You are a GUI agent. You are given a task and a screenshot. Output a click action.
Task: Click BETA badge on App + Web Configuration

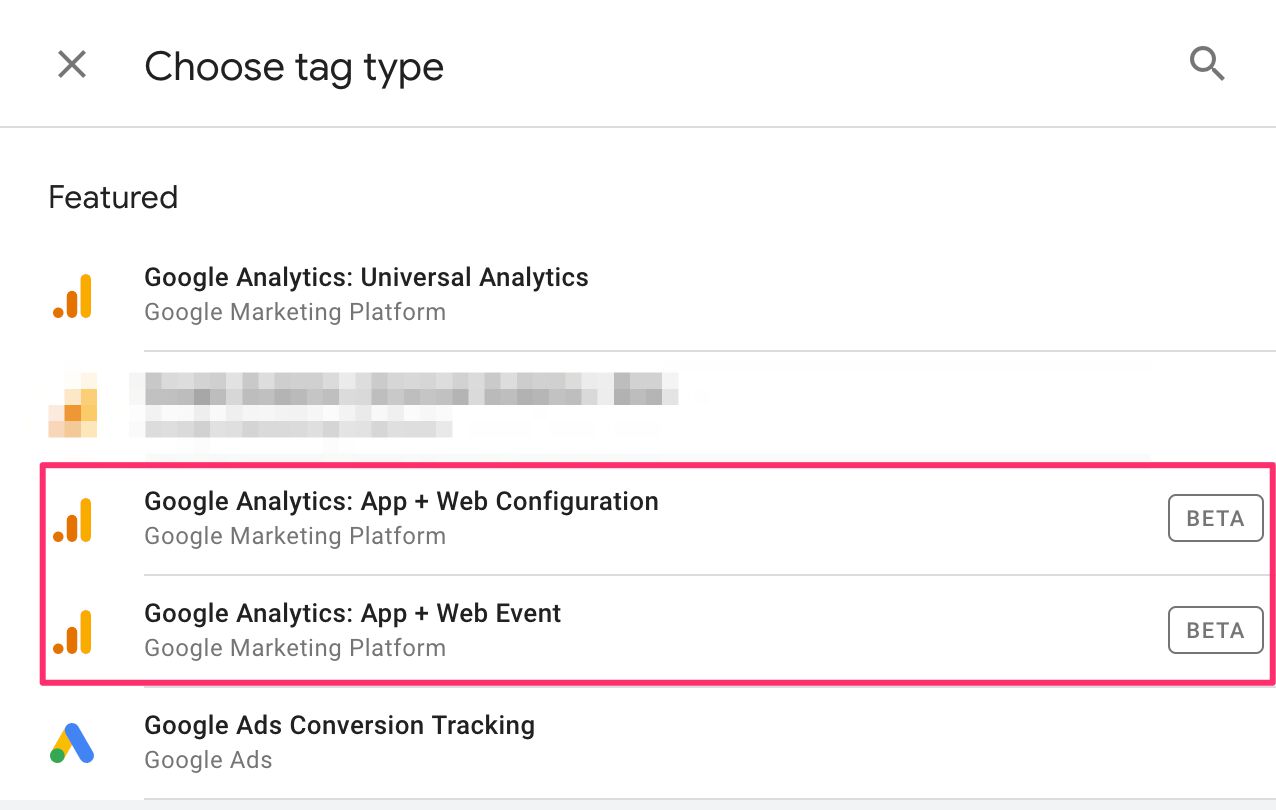click(1215, 519)
